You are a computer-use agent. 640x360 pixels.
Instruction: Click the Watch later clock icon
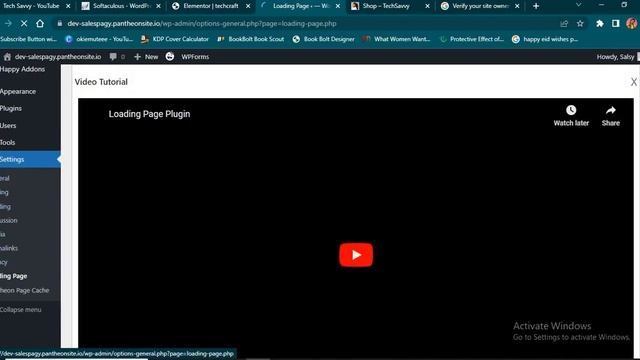click(x=571, y=110)
